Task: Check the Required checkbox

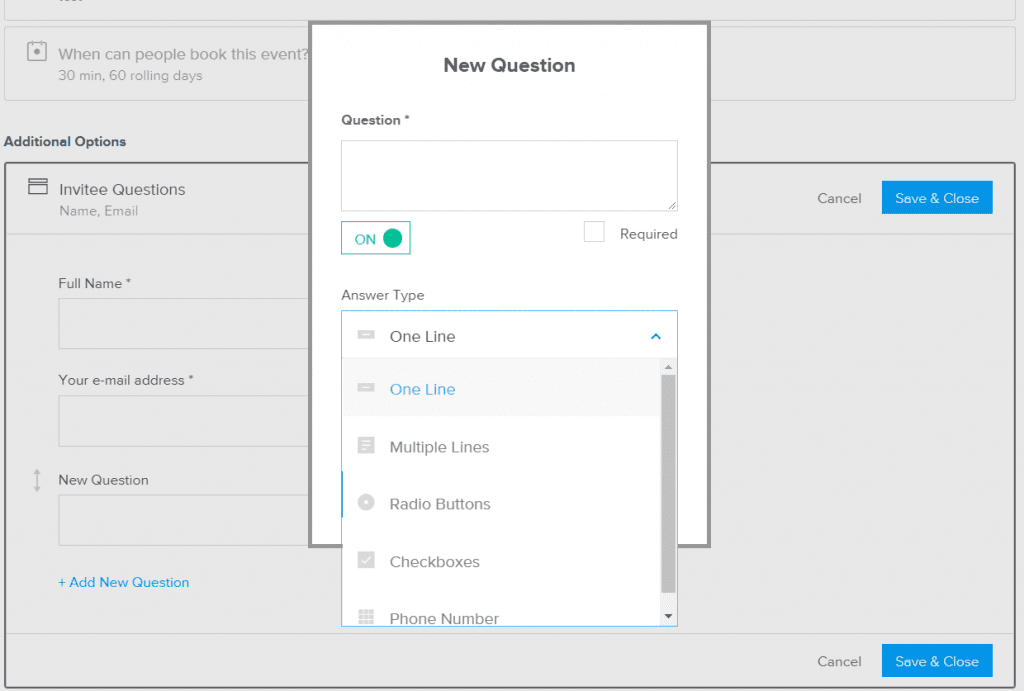Action: click(594, 232)
